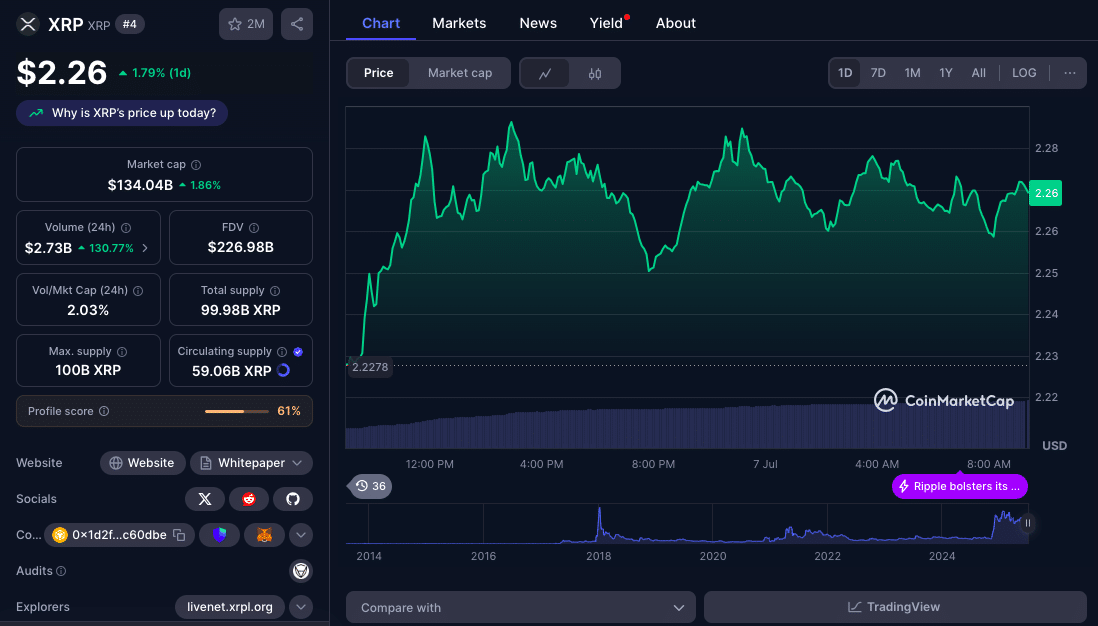Screen dimensions: 1098x626
Task: Click the MetaMask fox icon
Action: (x=264, y=535)
